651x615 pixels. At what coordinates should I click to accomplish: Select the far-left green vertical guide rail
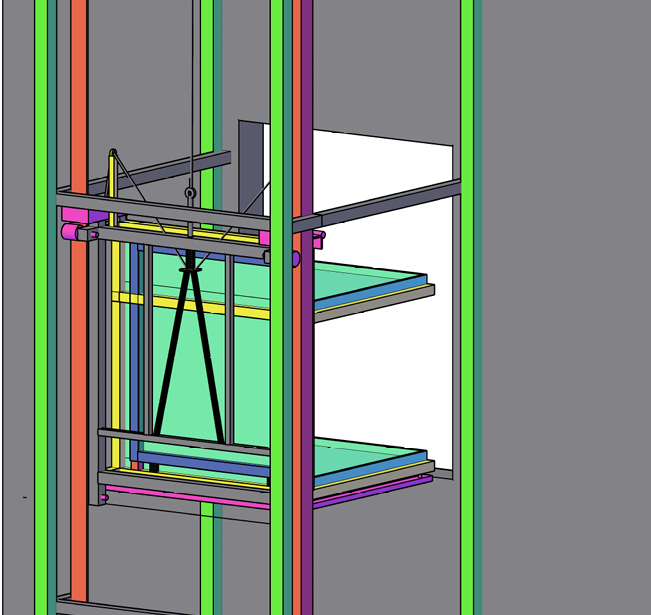[41, 400]
